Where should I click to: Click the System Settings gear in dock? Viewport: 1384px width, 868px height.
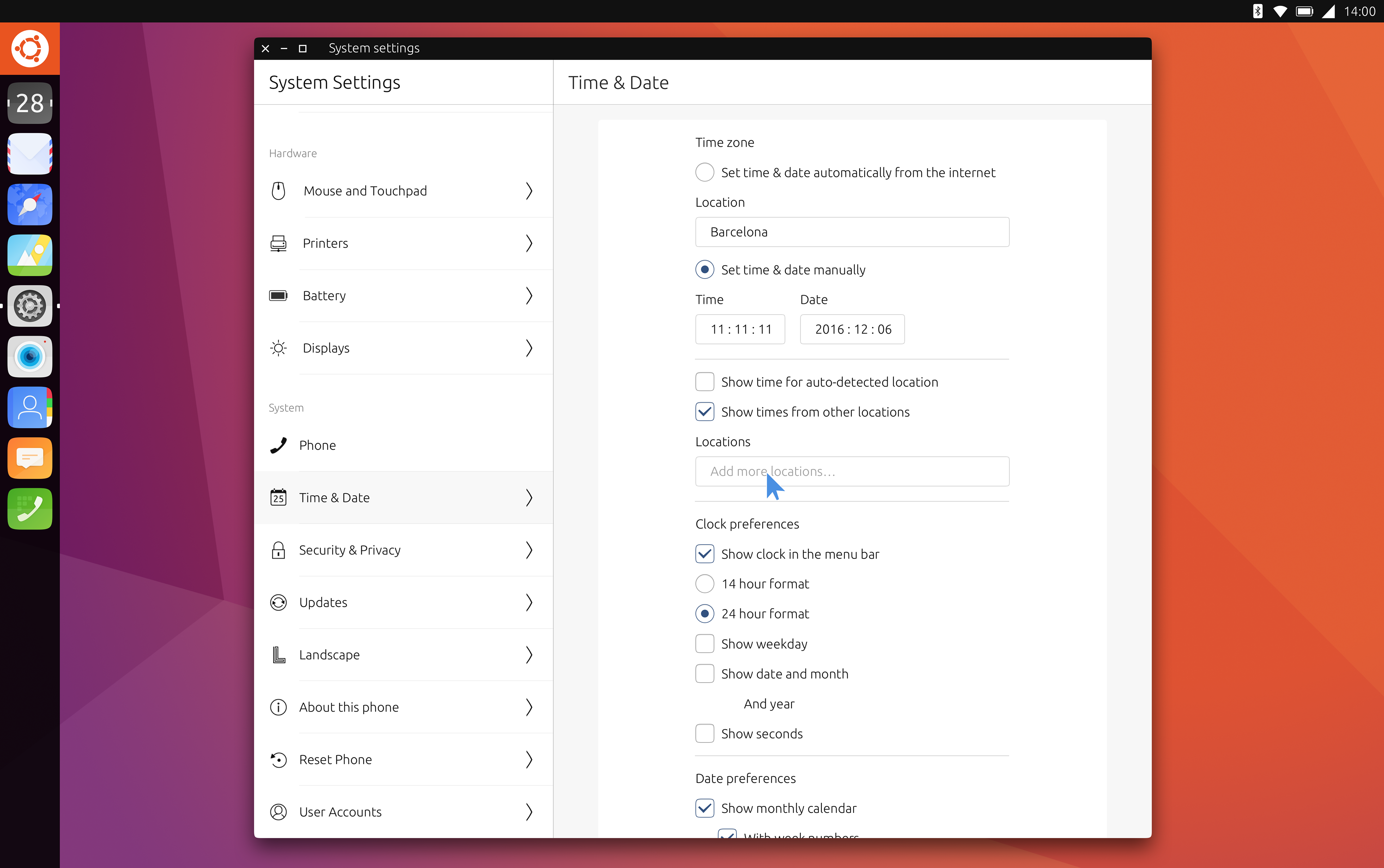pos(30,306)
